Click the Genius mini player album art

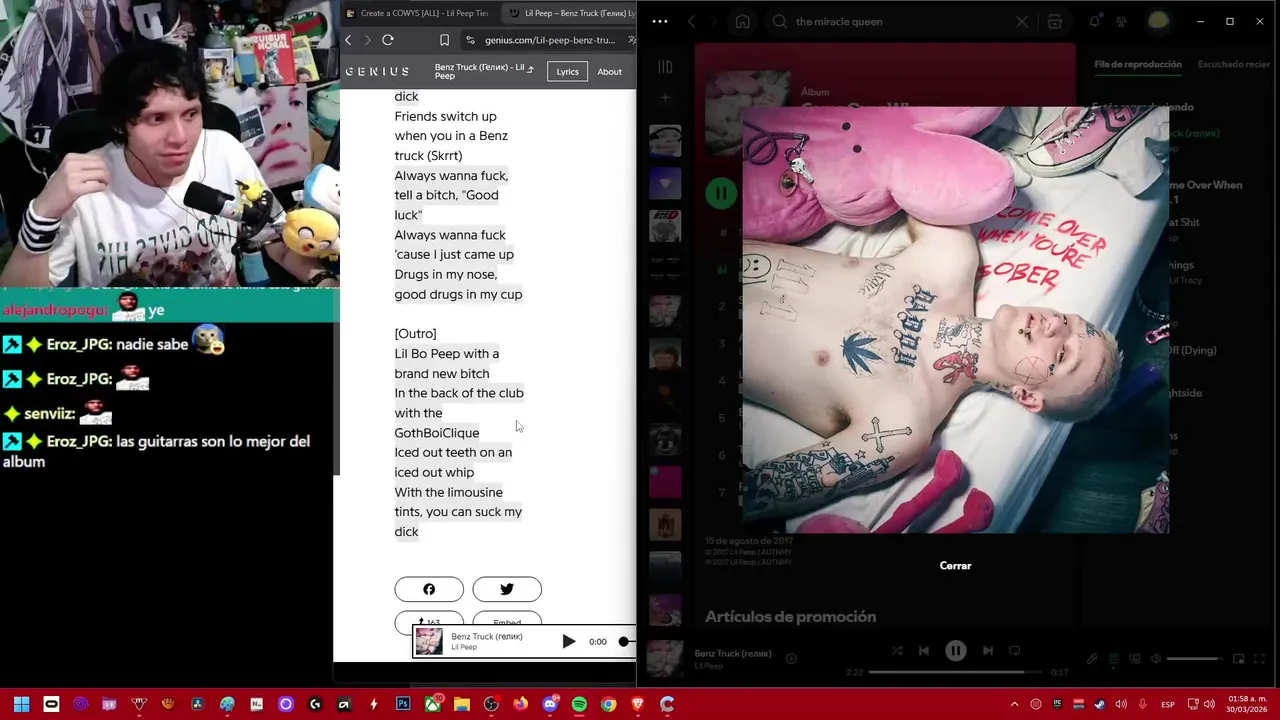[429, 641]
